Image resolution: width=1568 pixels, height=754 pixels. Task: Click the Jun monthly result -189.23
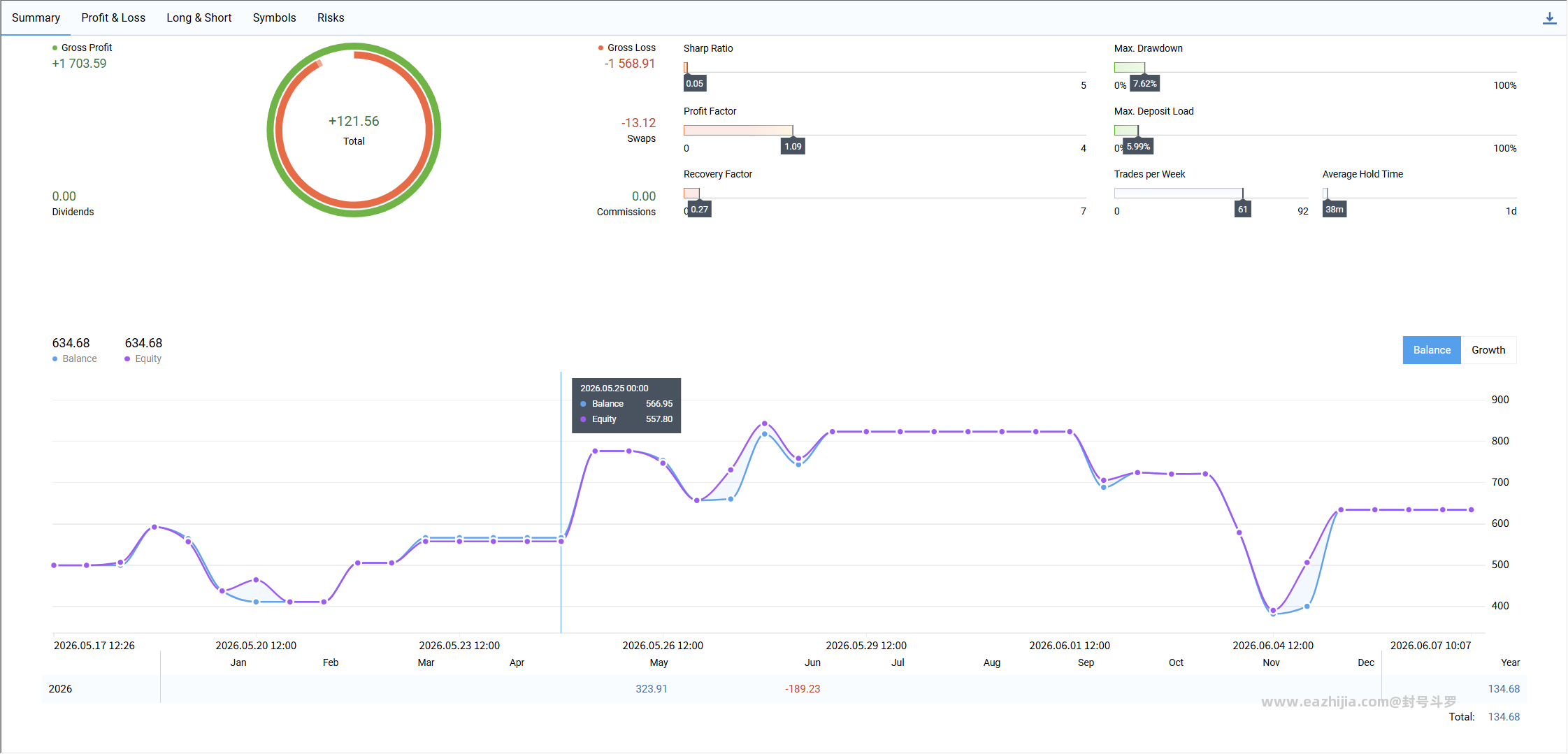803,689
